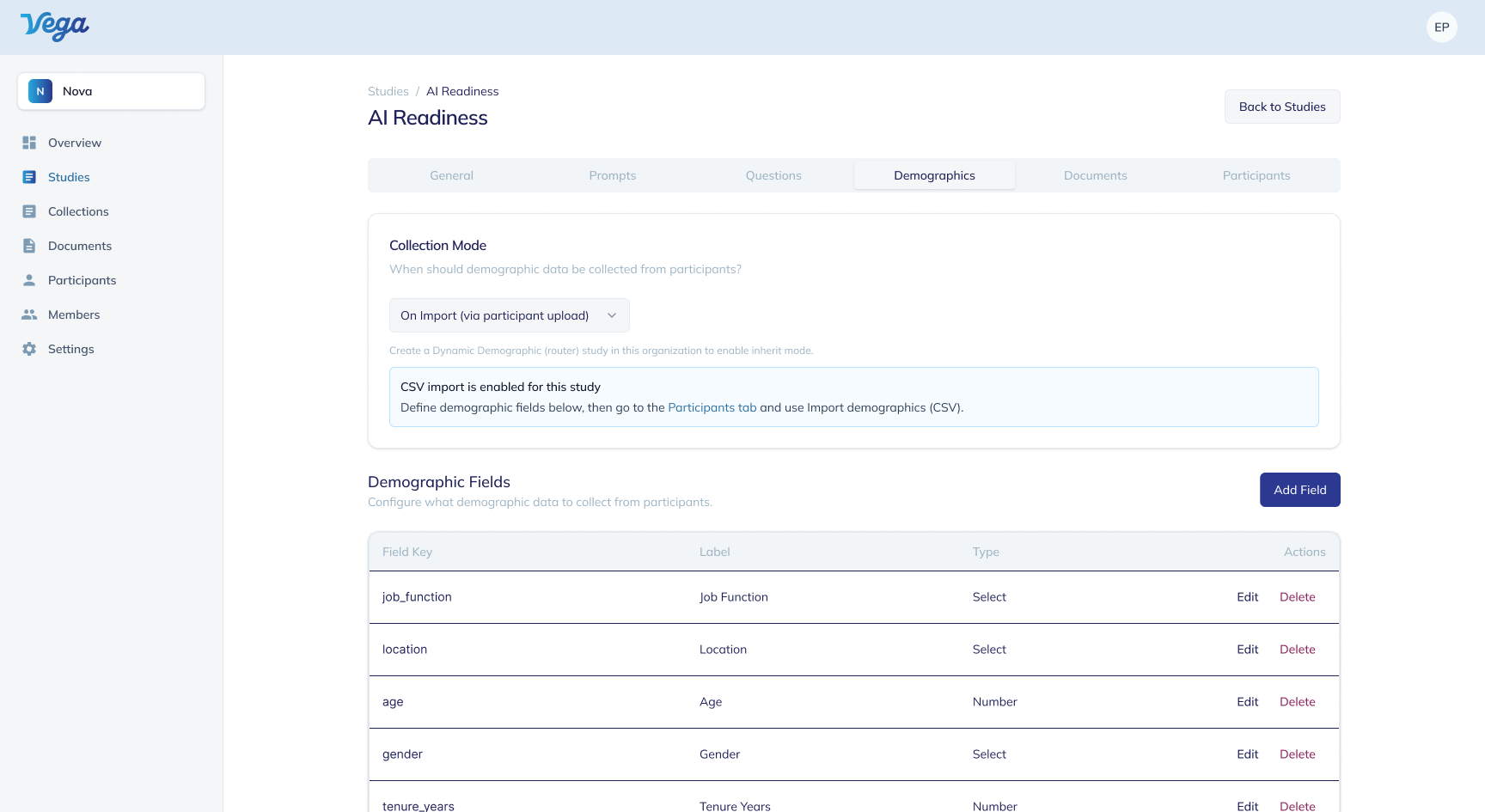Delete the job_function field

(1298, 597)
